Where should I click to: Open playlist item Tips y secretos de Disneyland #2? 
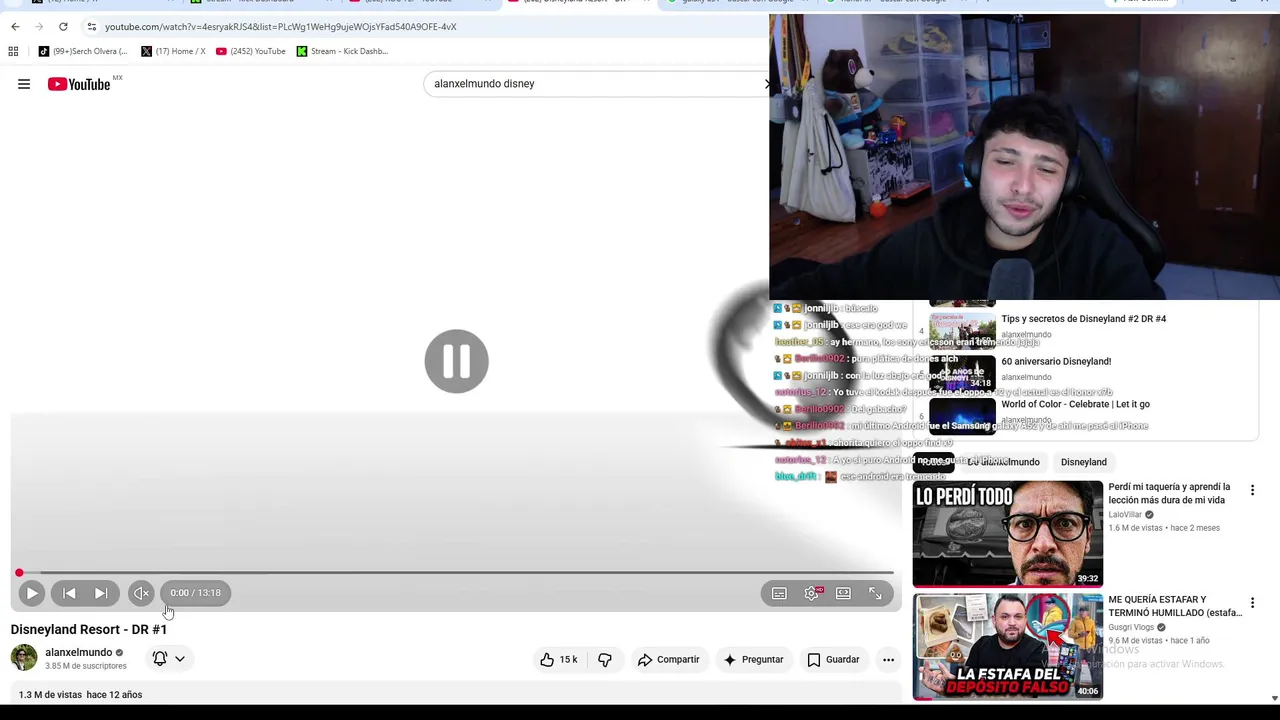[1083, 319]
